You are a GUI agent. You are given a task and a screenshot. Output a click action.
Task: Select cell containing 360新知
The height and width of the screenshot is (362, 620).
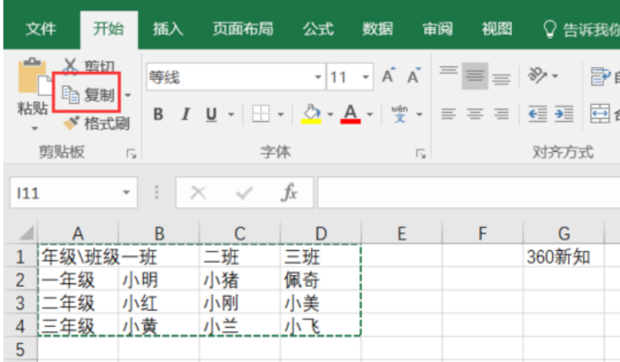click(563, 257)
